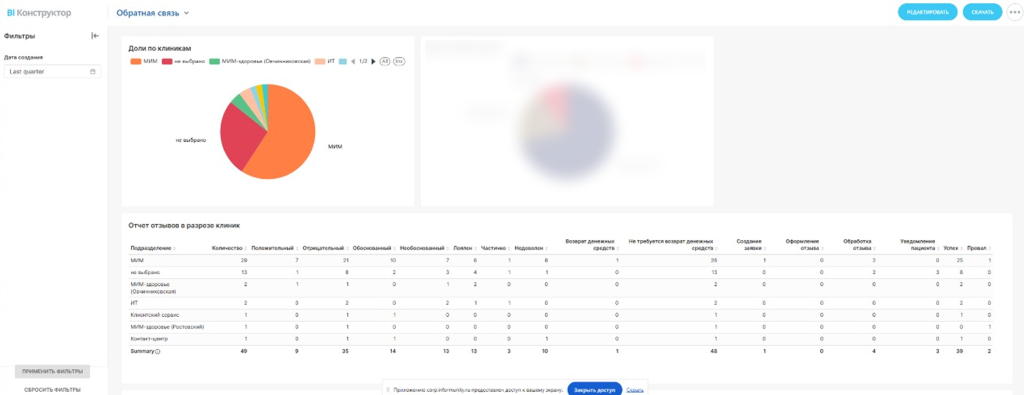Click Закрыть доступ screen-sharing button
This screenshot has height=395, width=1024.
[x=594, y=390]
